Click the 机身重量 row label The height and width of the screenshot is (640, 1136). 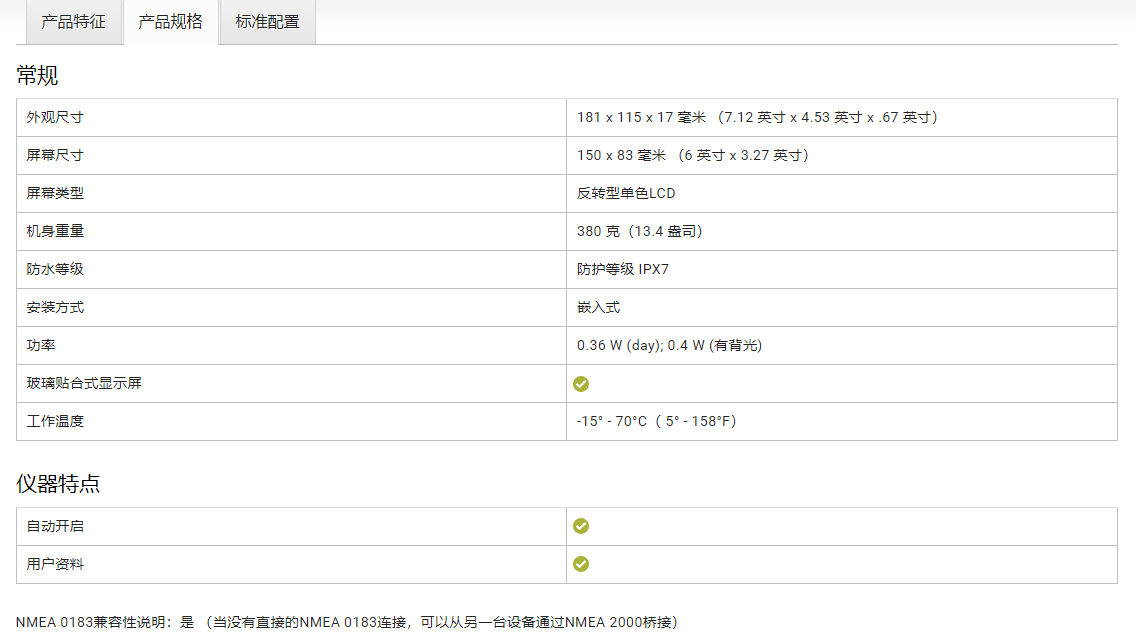pos(55,231)
